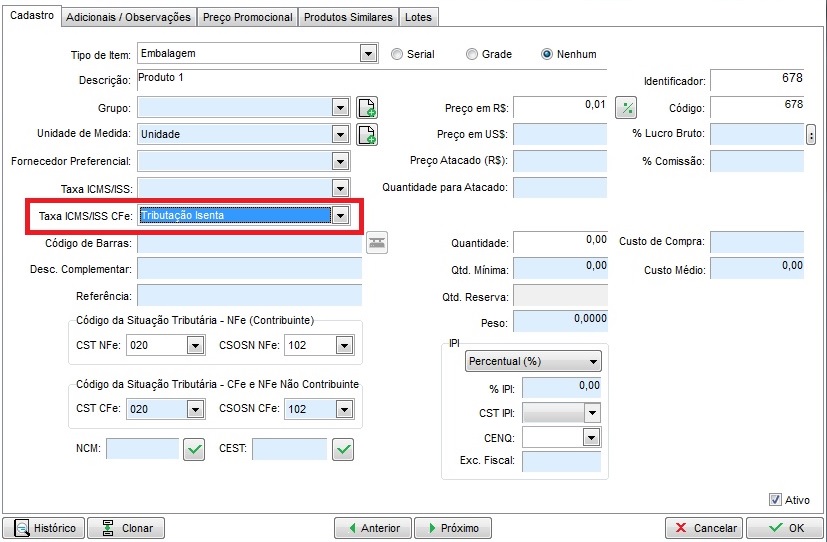Switch to the Preço Promocional tab
The width and height of the screenshot is (827, 542).
(247, 17)
